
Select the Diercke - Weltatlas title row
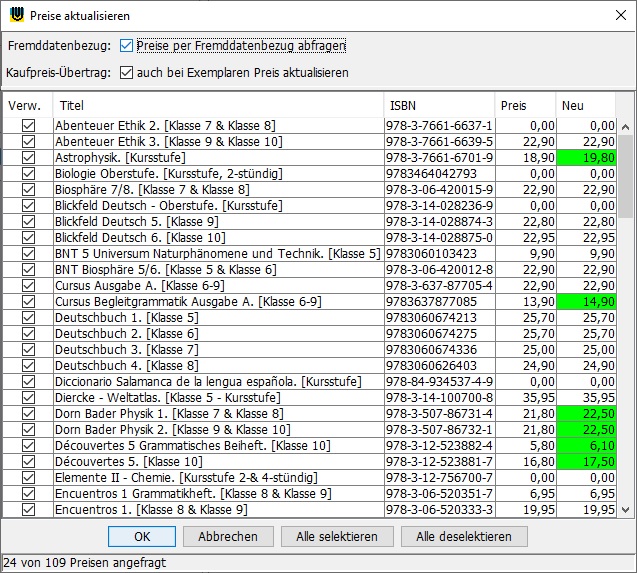tap(218, 397)
